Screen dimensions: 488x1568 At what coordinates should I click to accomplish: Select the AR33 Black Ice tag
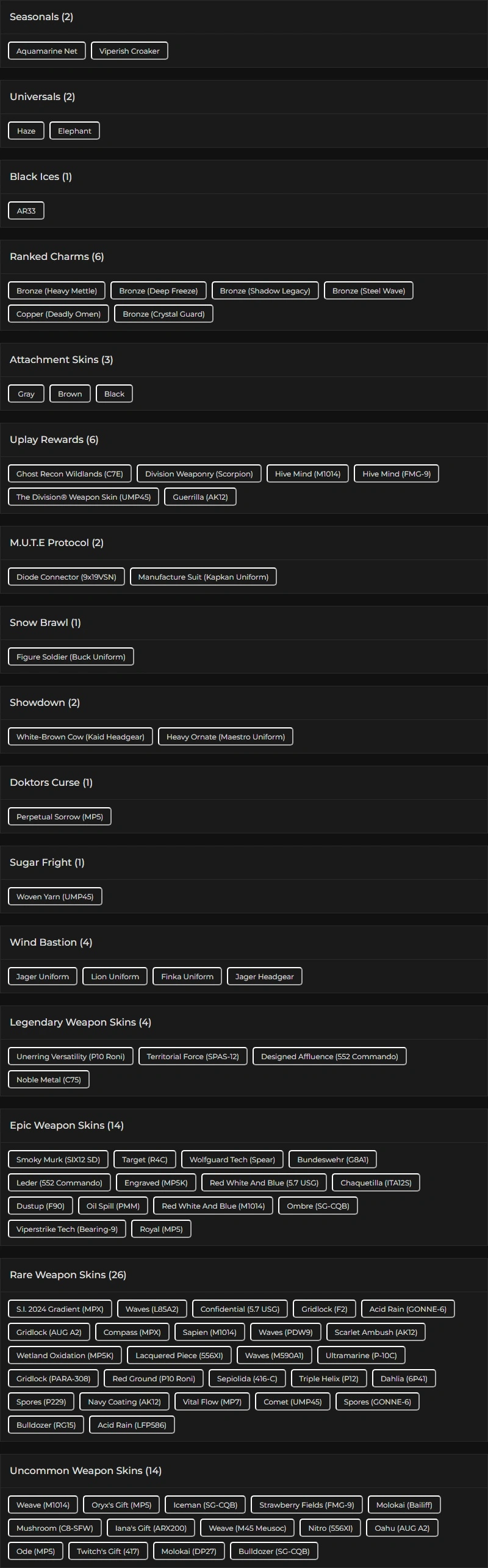[x=26, y=211]
